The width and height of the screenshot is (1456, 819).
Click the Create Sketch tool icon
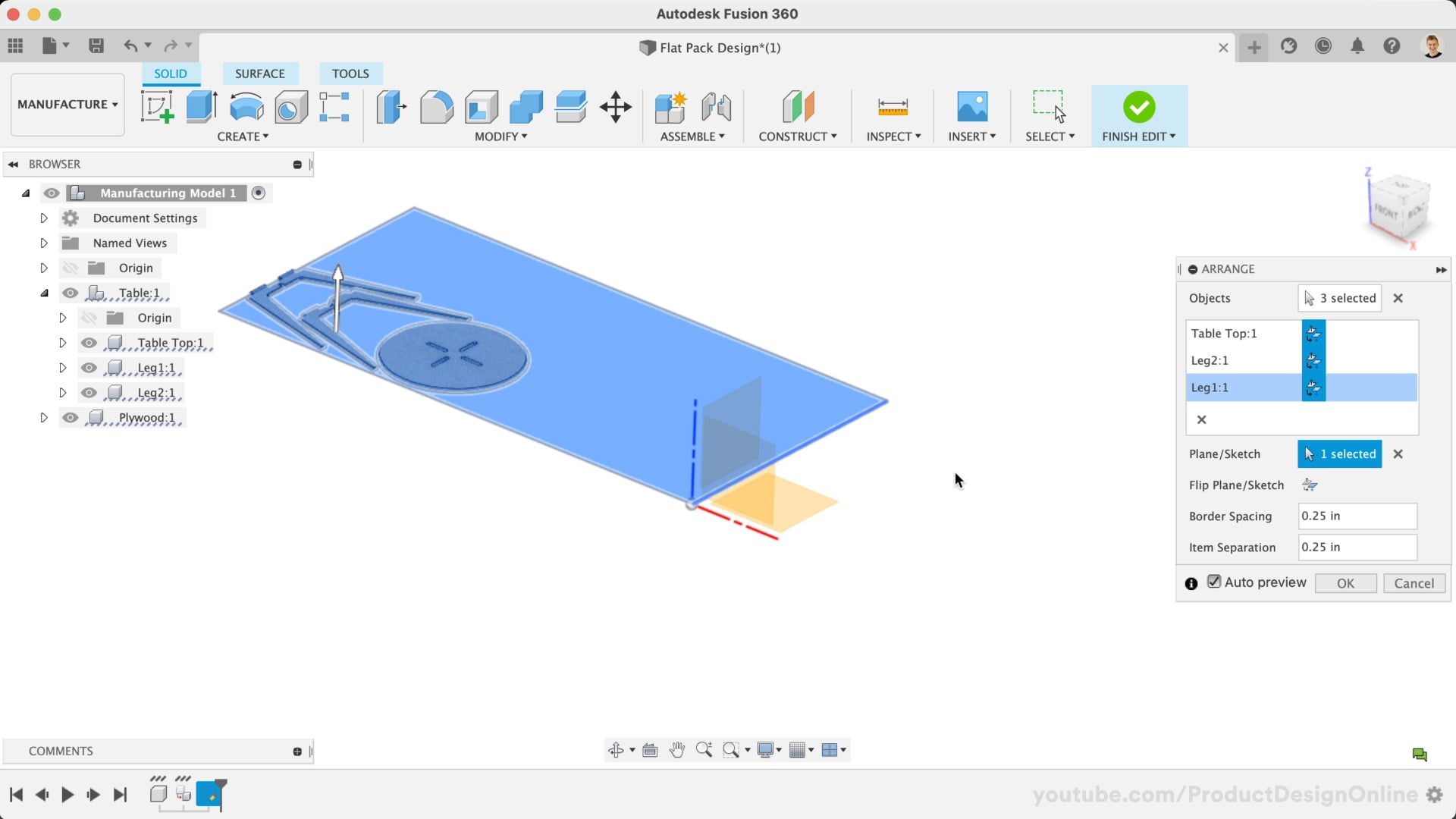[158, 107]
